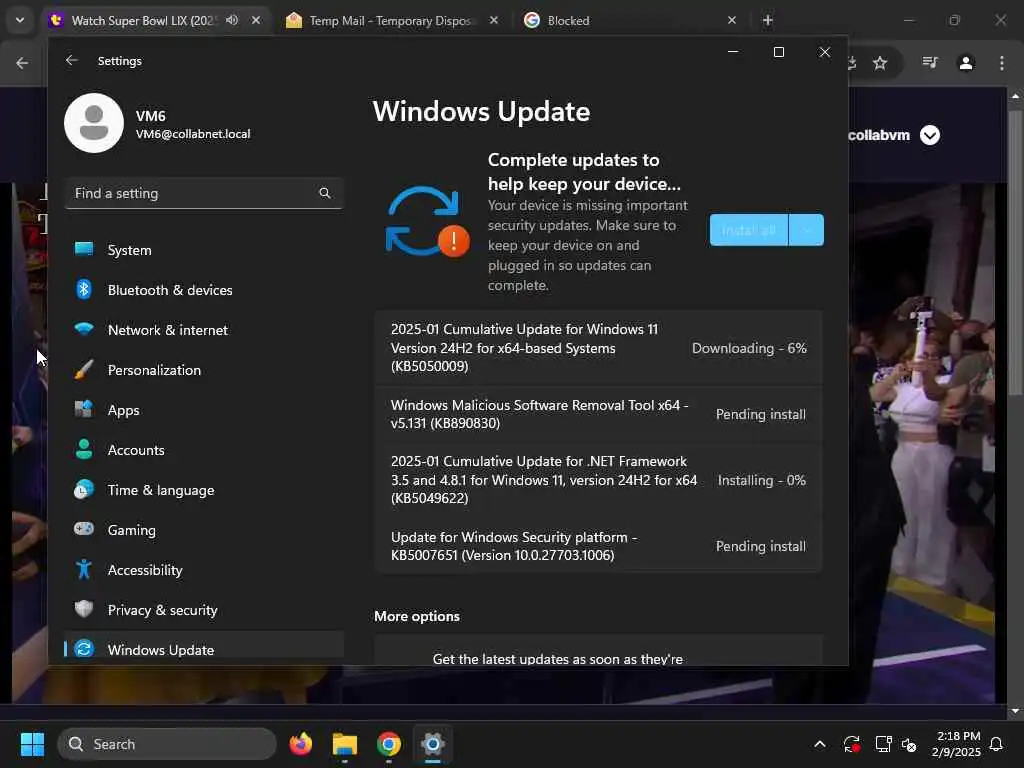Click Get the latest updates option
Image resolution: width=1024 pixels, height=768 pixels.
click(598, 650)
